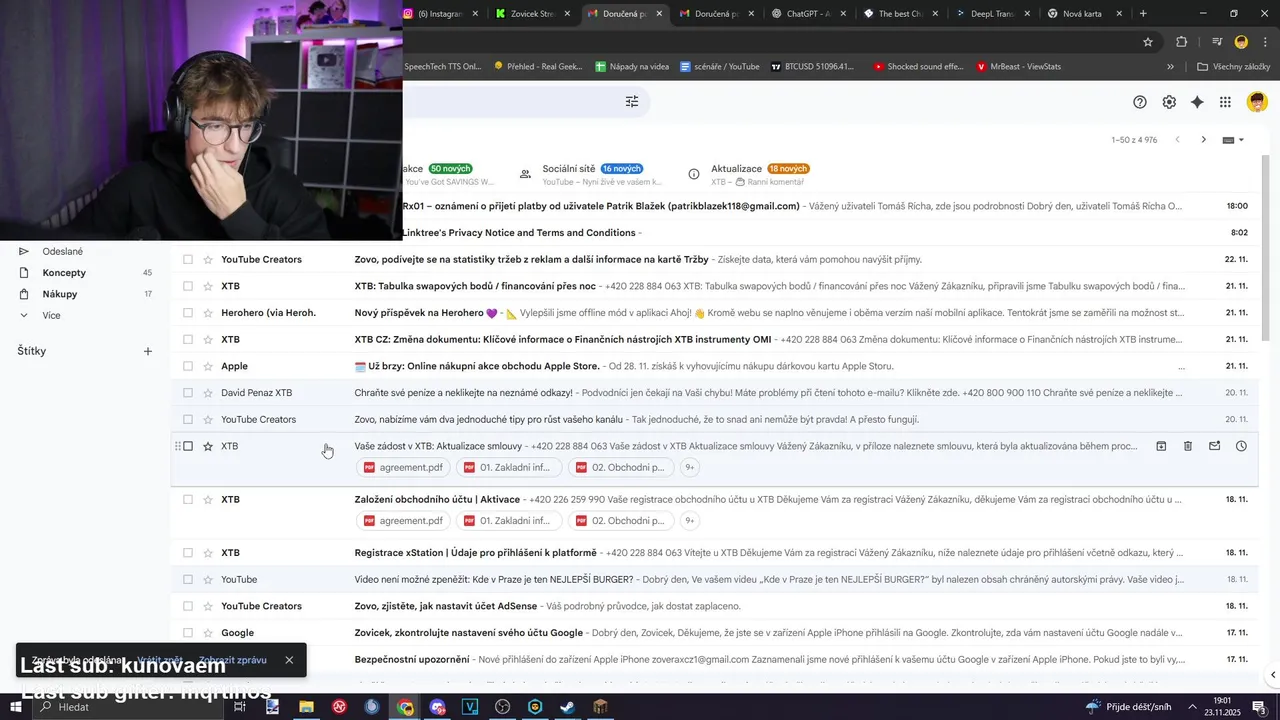Open agreement.pdf in 'Vaše žádost' email

coord(404,467)
